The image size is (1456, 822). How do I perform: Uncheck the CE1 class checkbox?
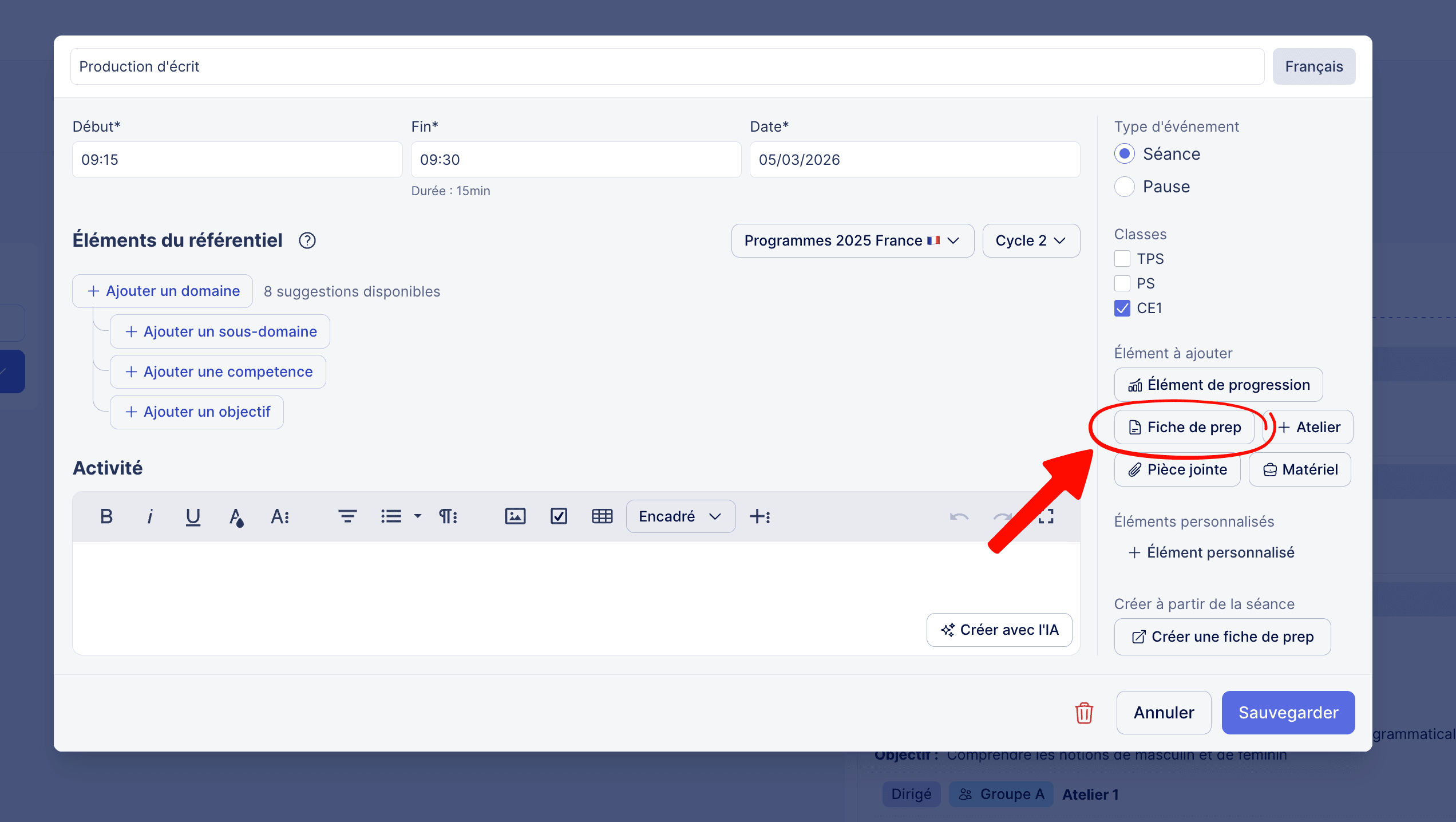(x=1122, y=308)
